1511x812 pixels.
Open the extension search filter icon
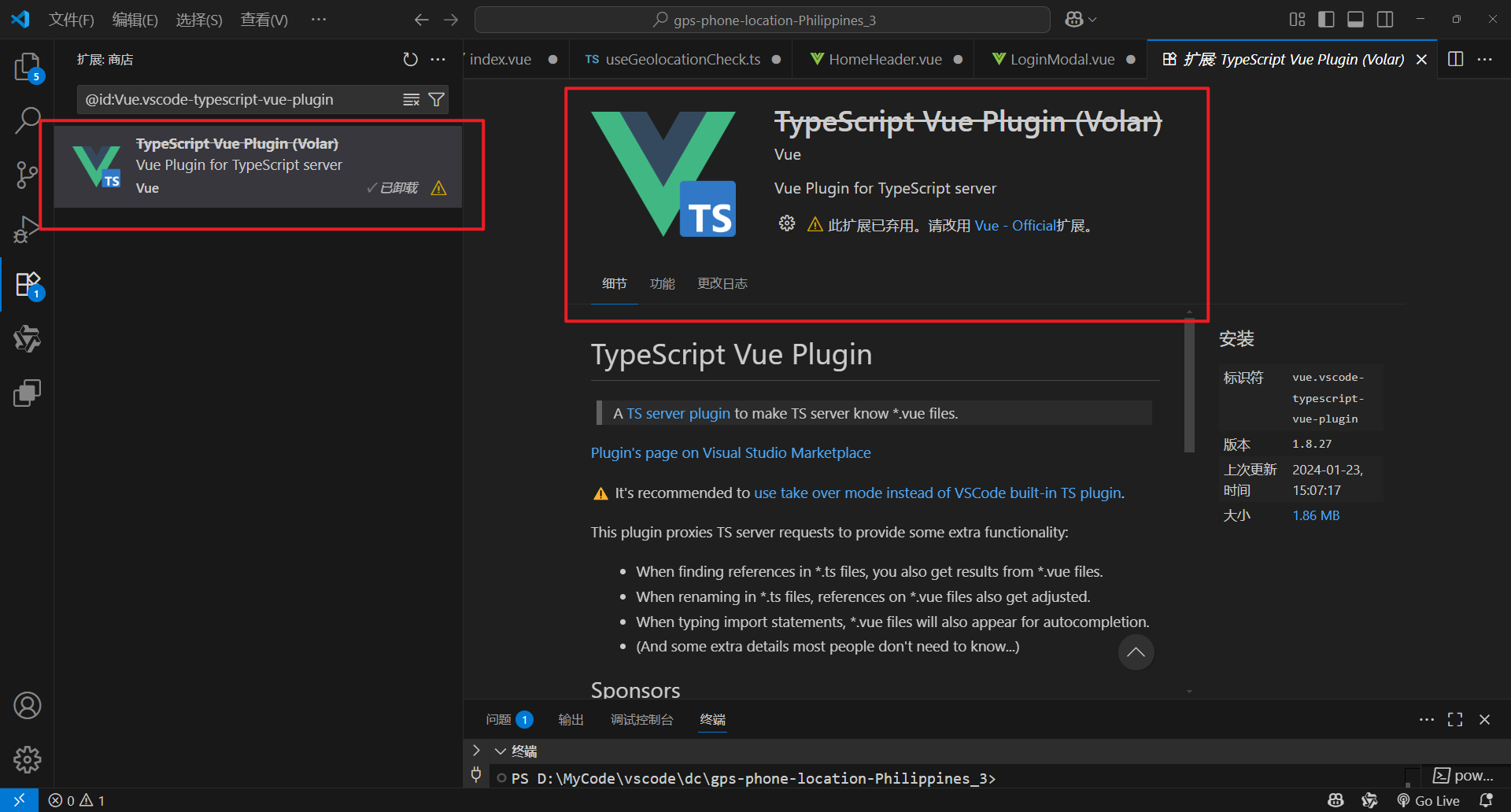coord(437,99)
